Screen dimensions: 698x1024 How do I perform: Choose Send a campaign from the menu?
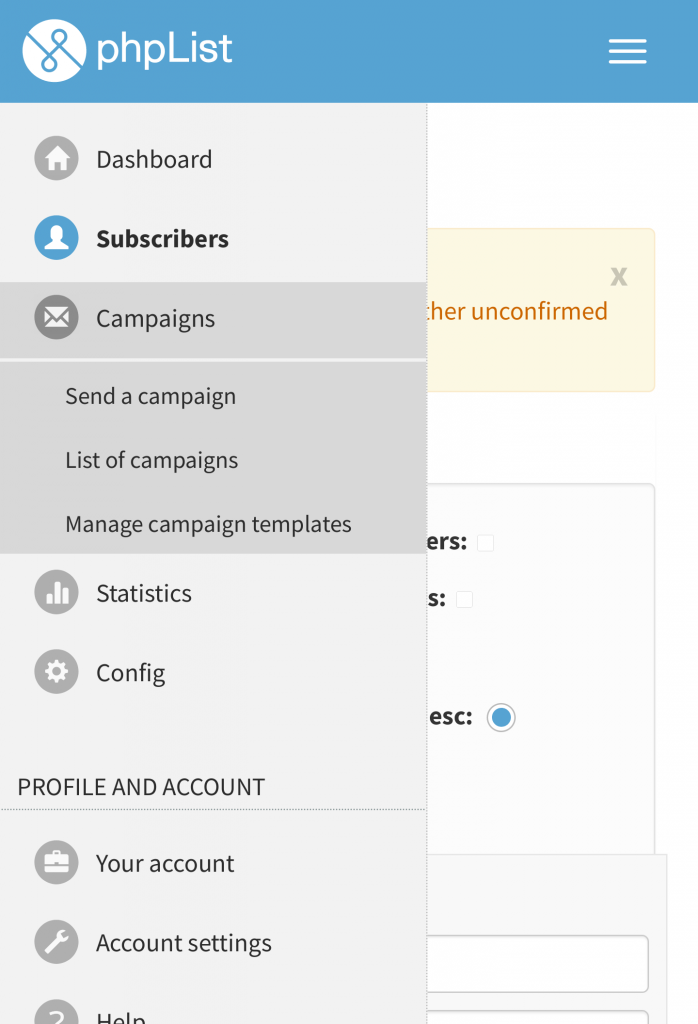150,396
